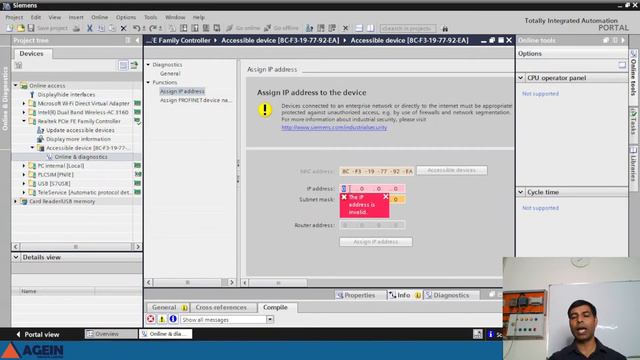Expand Microsoft Wi-Fi Direct Virtual Adapter node
The height and width of the screenshot is (360, 640).
point(24,103)
